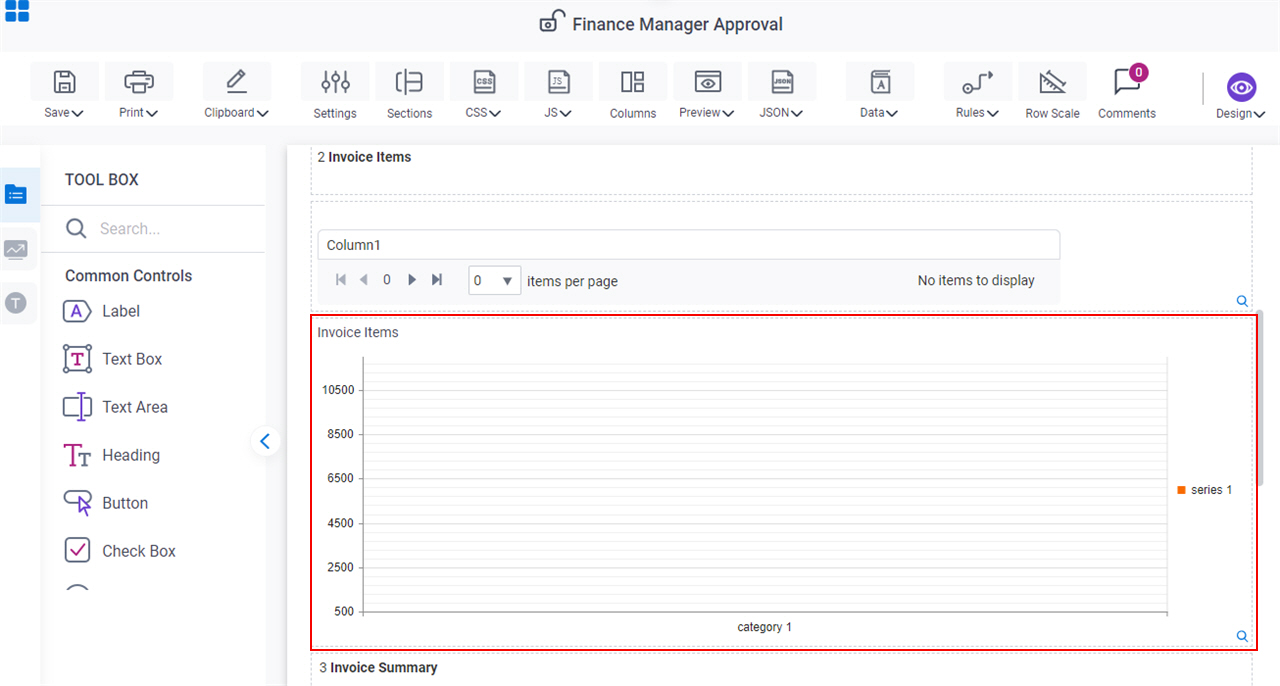This screenshot has height=686, width=1280.
Task: Click the vertical scrollbar of the form canvas
Action: coord(1260,400)
